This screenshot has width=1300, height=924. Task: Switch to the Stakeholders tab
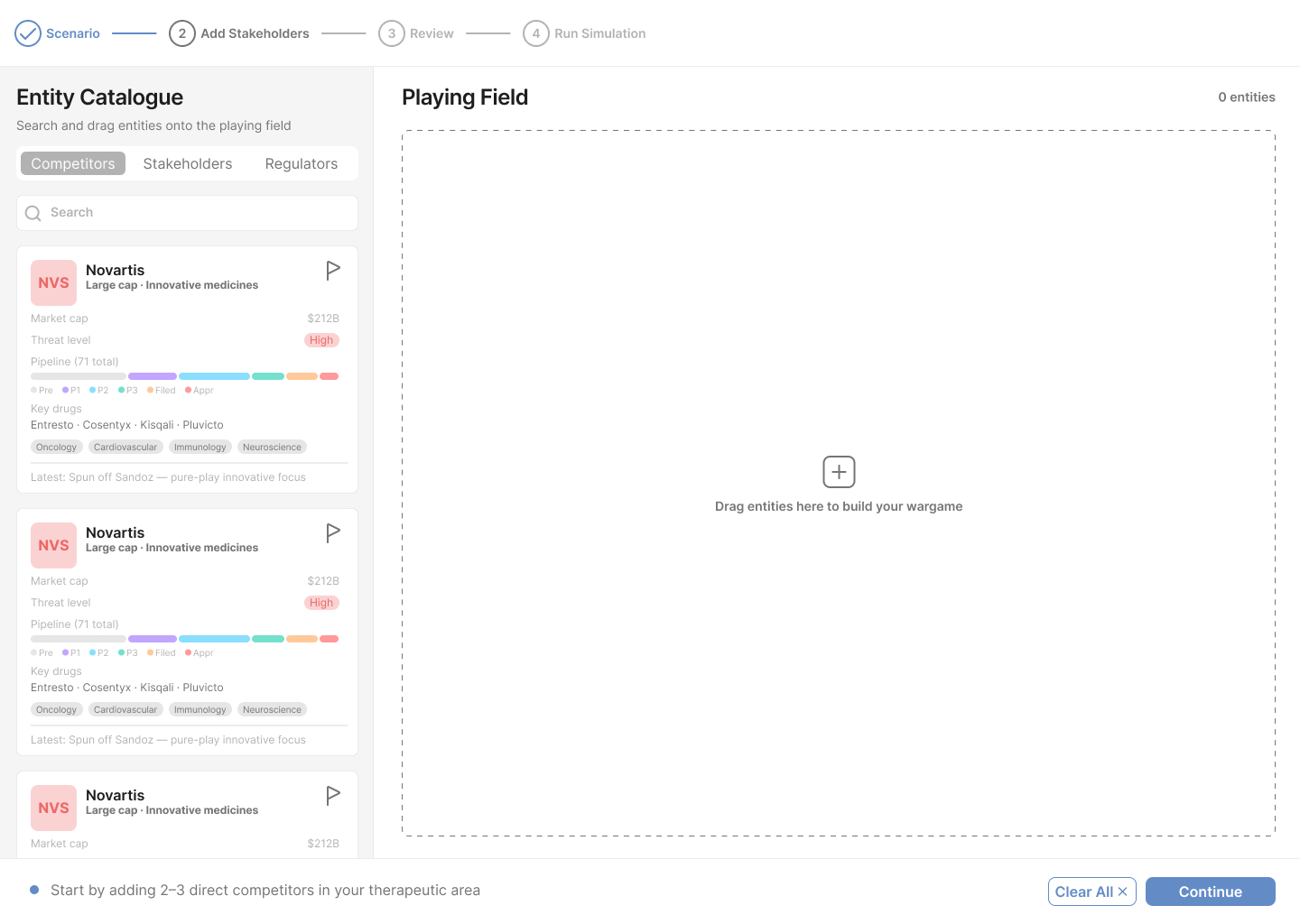tap(188, 163)
